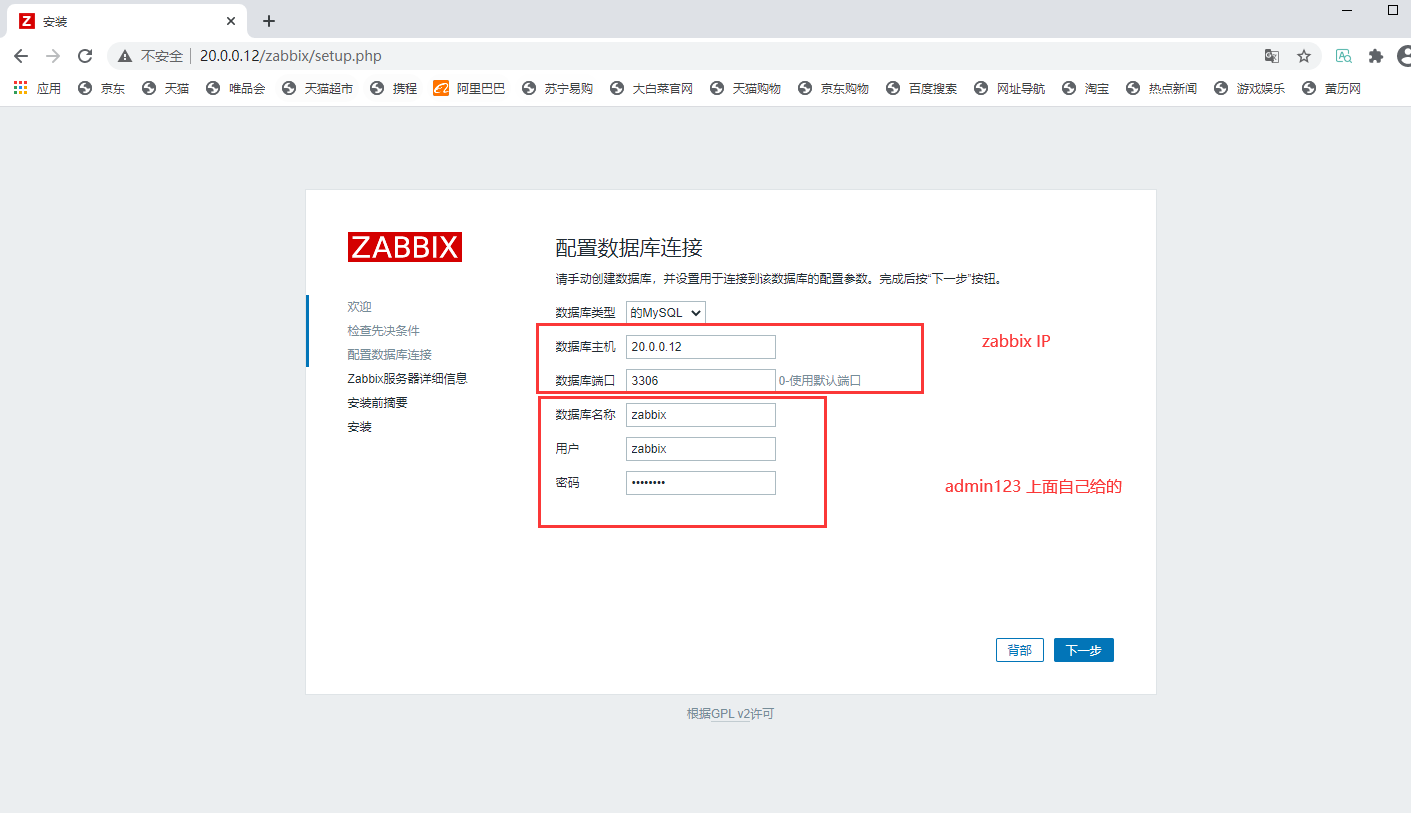The height and width of the screenshot is (813, 1411).
Task: Open 京东 bookmark
Action: pos(102,88)
